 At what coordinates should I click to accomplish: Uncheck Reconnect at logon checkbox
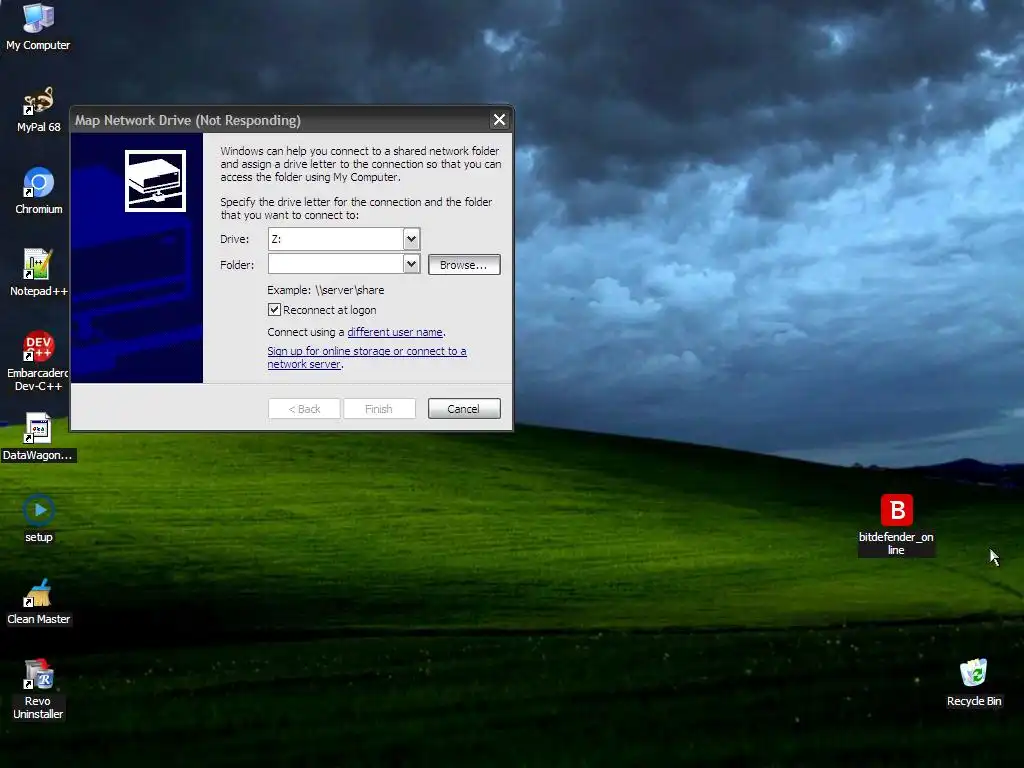pyautogui.click(x=274, y=310)
